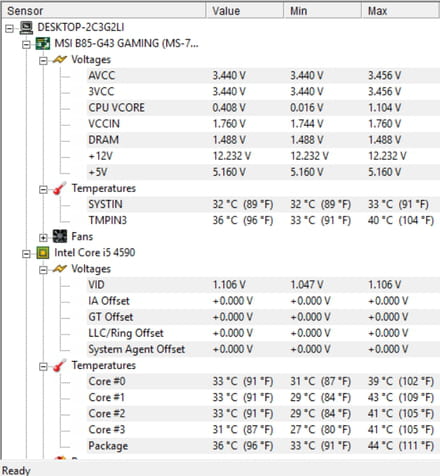Collapse the DESKTOP-2C3G2LI root node
Image resolution: width=440 pixels, height=476 pixels.
pos(9,28)
